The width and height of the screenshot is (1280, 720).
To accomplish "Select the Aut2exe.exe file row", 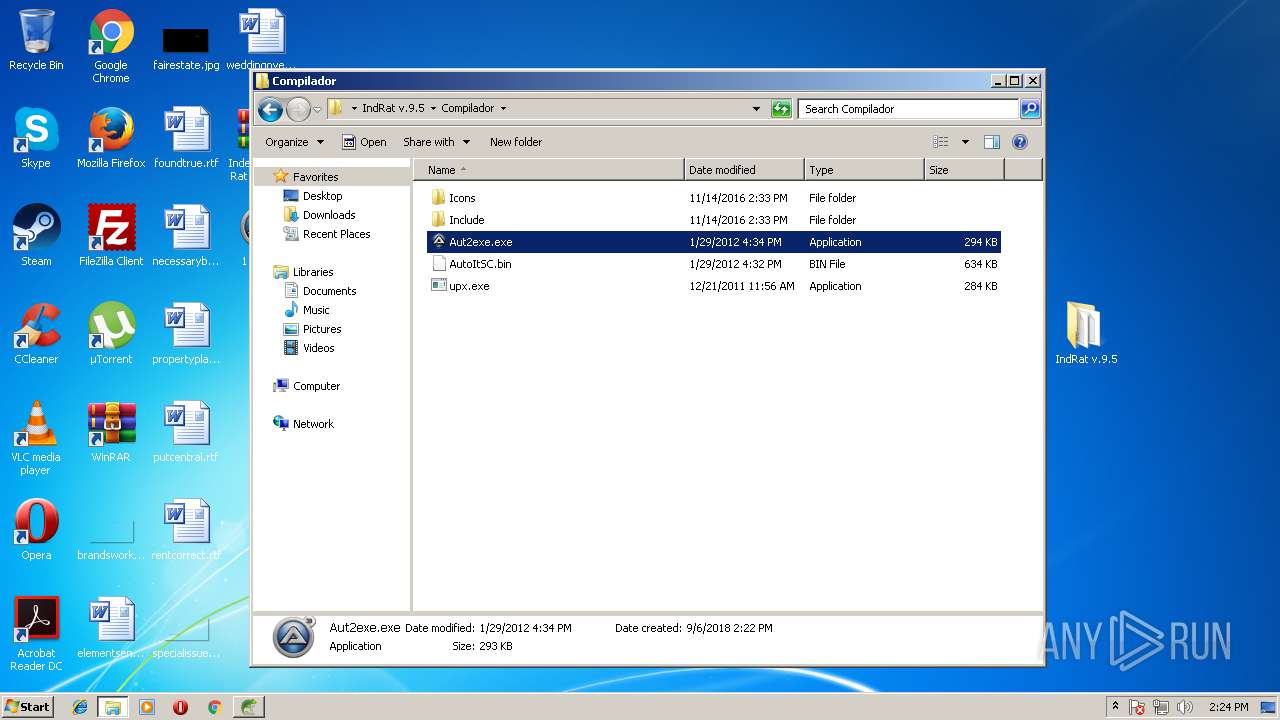I will coord(713,242).
